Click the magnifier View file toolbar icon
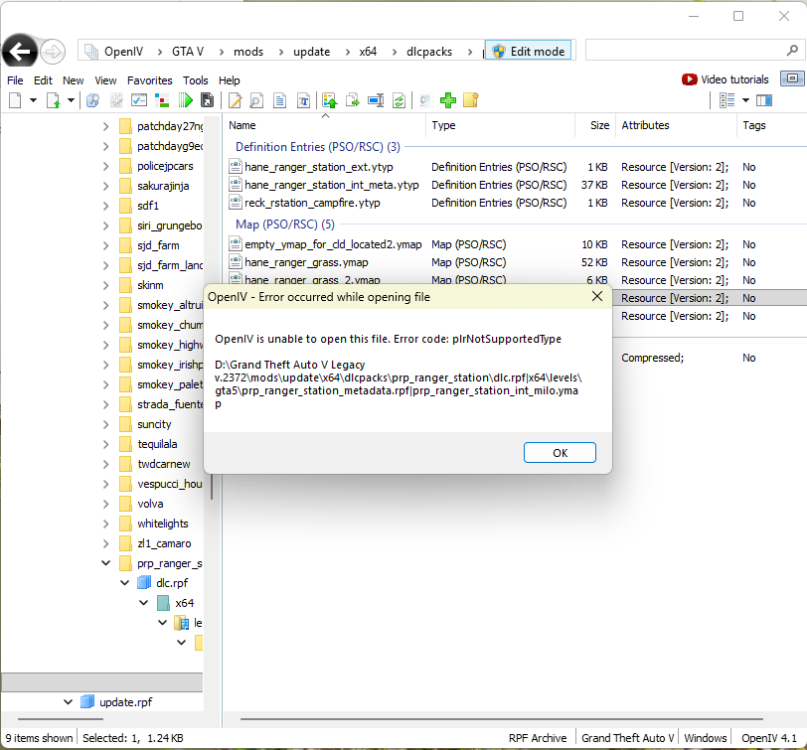Image resolution: width=807 pixels, height=750 pixels. click(x=256, y=100)
